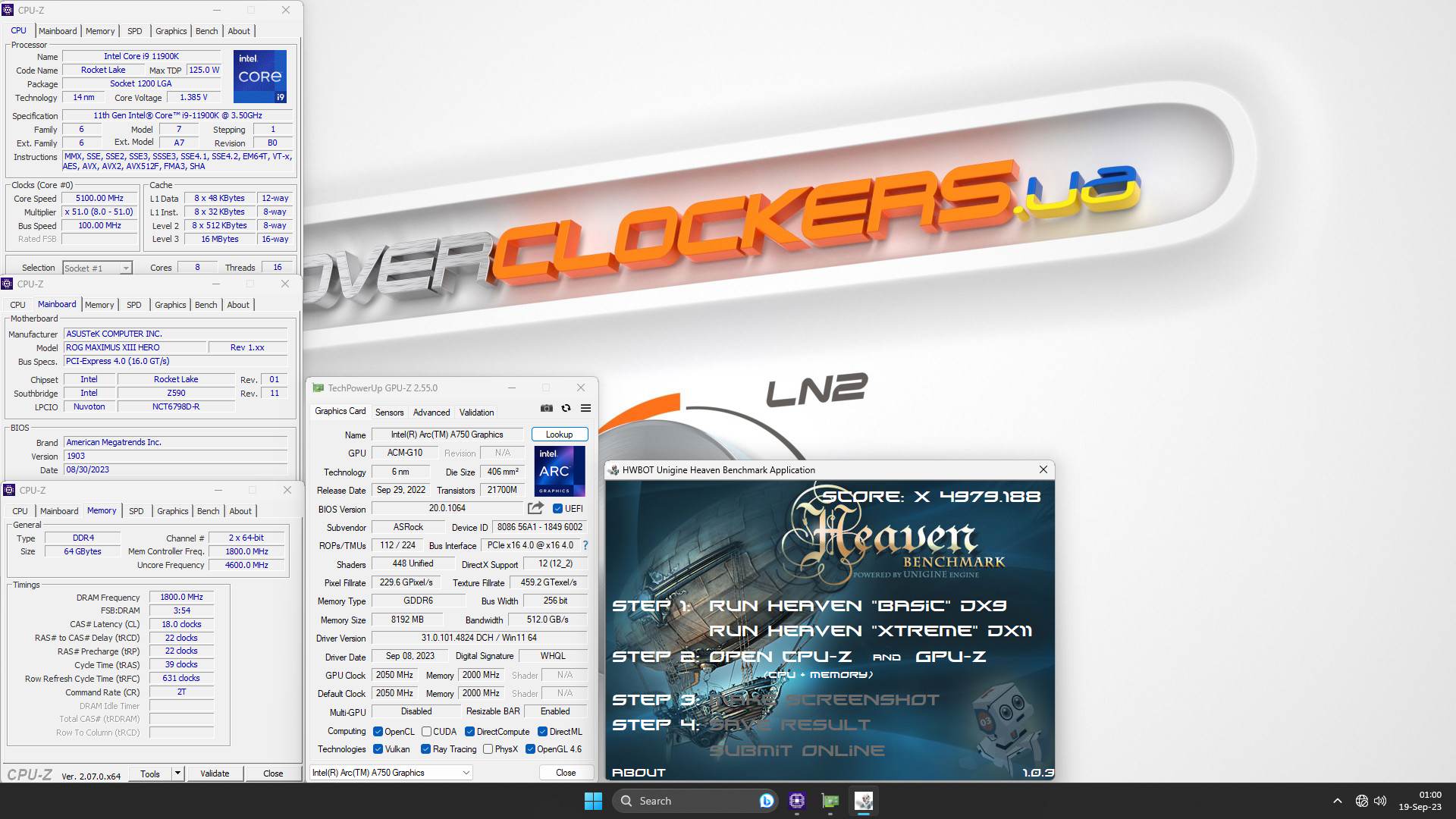This screenshot has height=819, width=1456.
Task: Open Graphics tab in the CPU-Z Mainboard window
Action: click(x=170, y=305)
